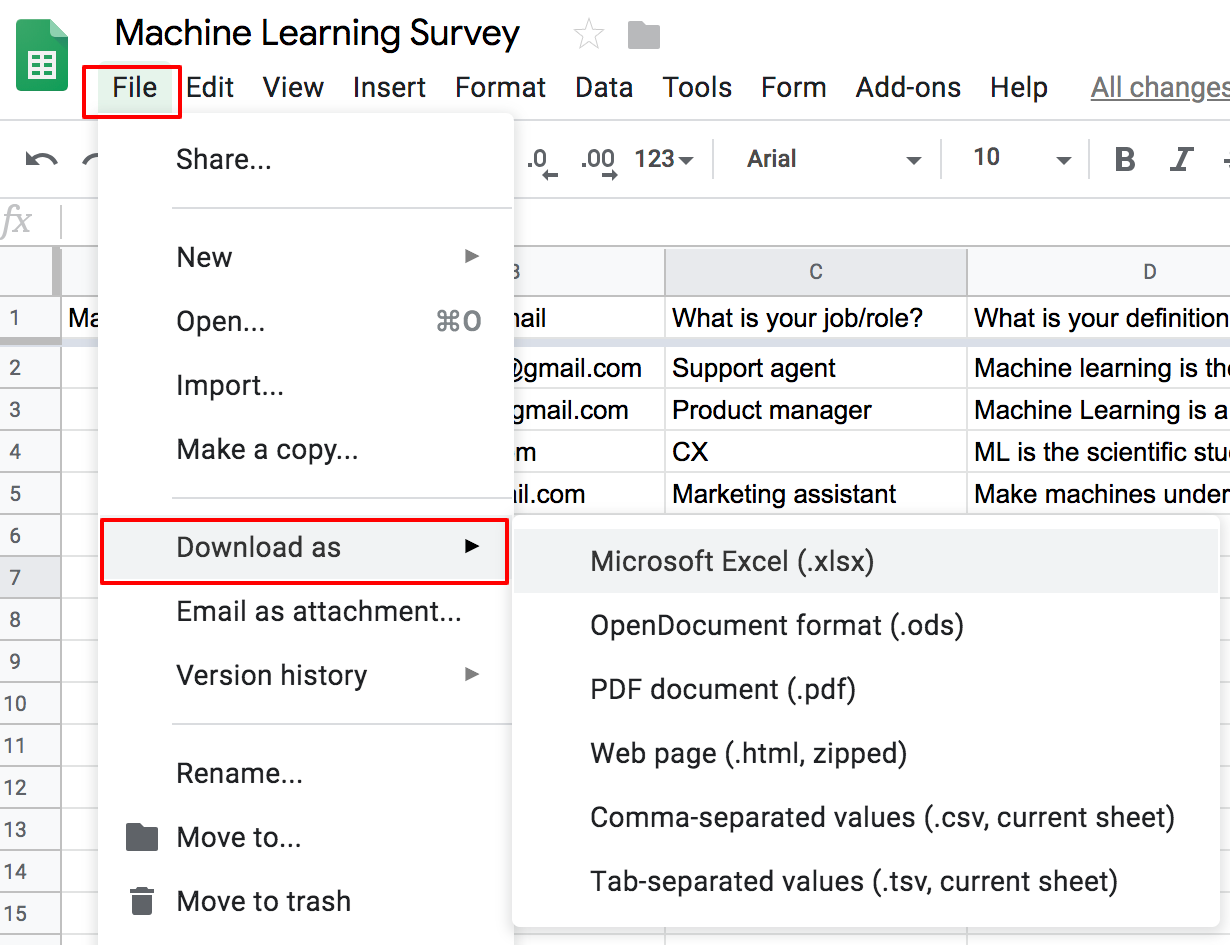The image size is (1230, 945).
Task: Apply italic formatting with I icon
Action: tap(1182, 159)
